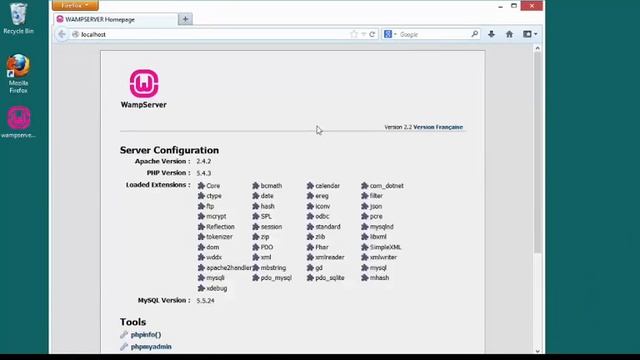This screenshot has height=360, width=640.
Task: Select Apache version value 2.4.2
Action: coord(204,161)
